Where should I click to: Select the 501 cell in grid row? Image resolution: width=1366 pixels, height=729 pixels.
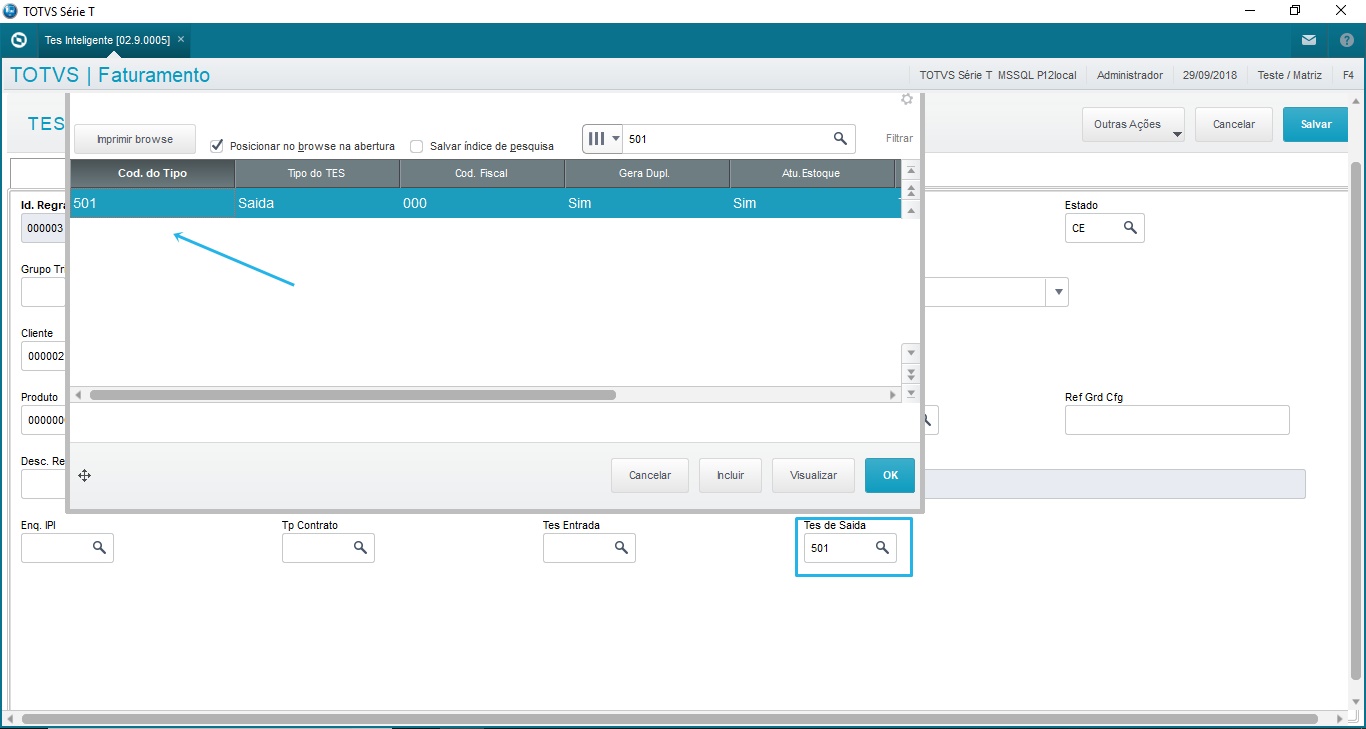click(152, 203)
